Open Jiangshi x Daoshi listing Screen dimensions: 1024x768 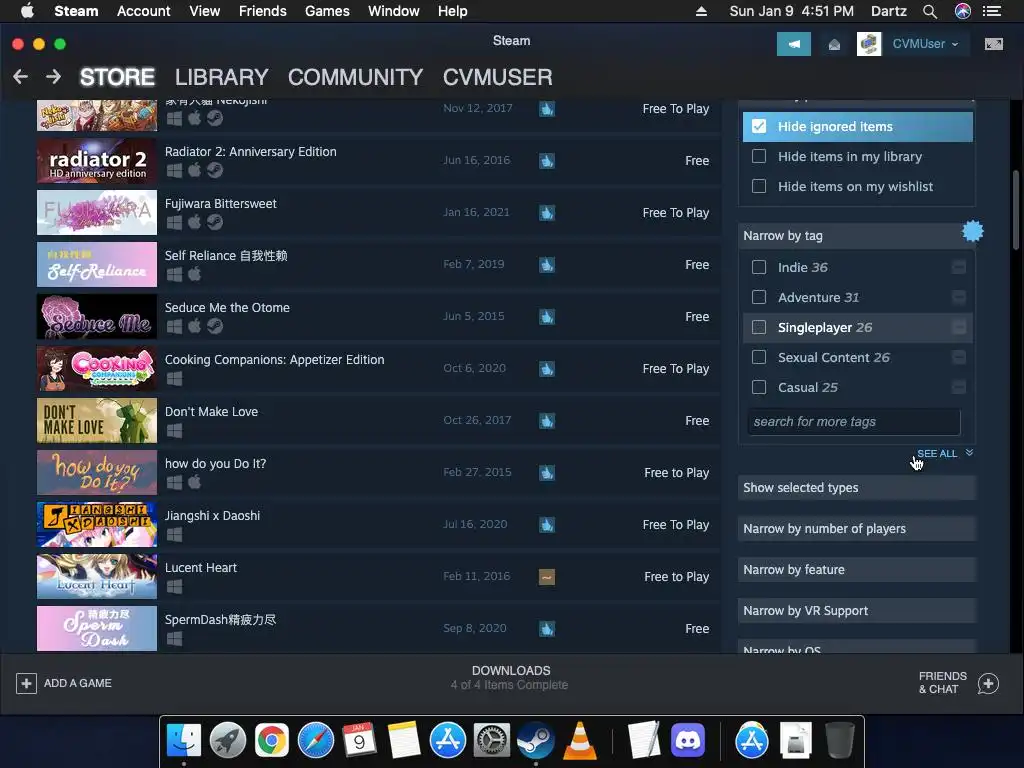coord(379,524)
